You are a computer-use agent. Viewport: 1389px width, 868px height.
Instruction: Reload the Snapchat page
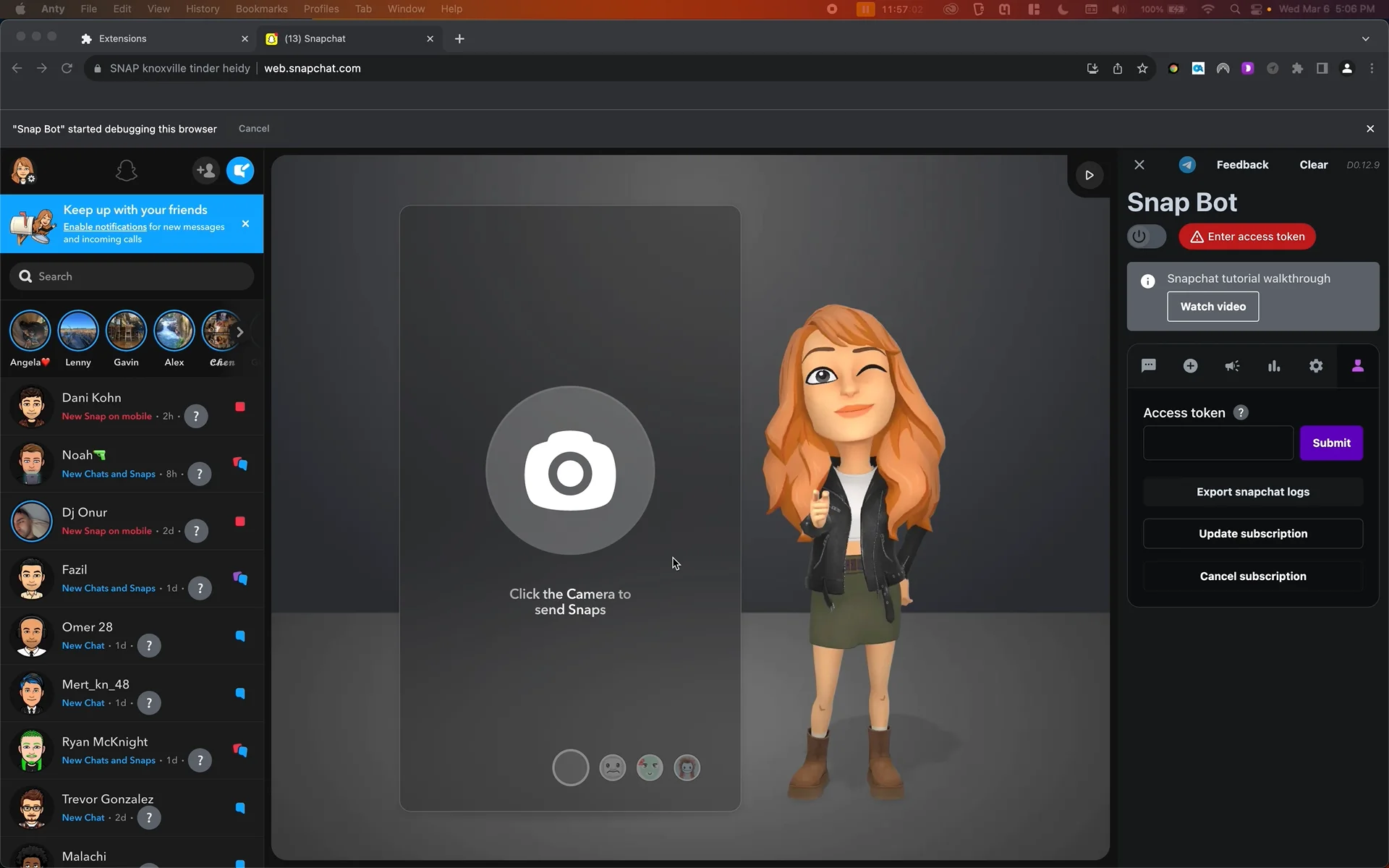[67, 68]
